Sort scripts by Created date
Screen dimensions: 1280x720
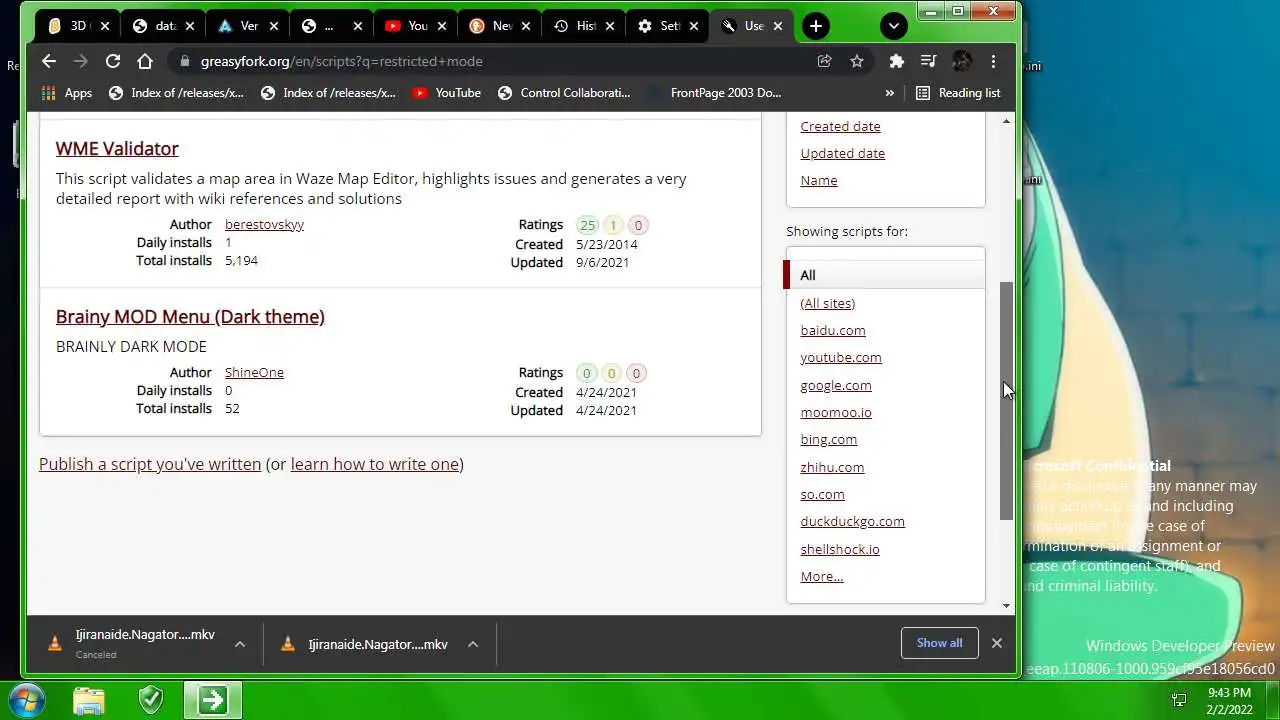click(x=840, y=126)
